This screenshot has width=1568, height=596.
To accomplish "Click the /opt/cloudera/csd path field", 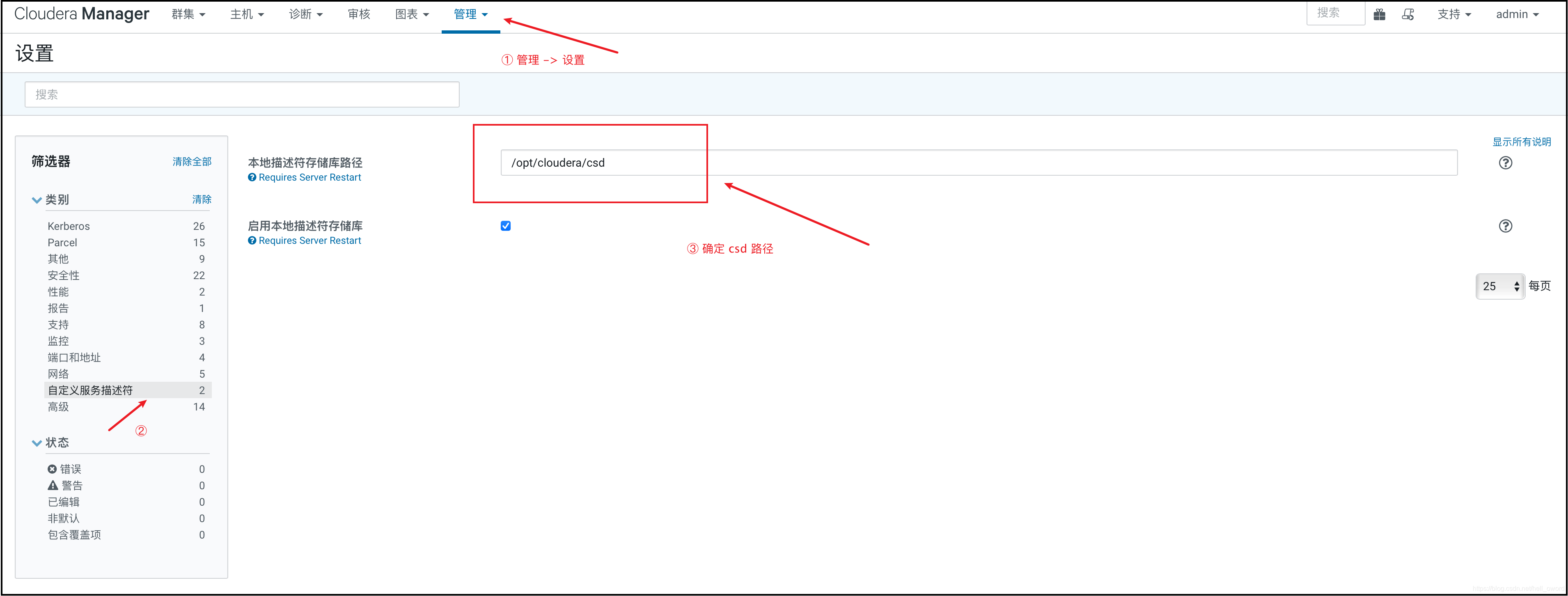I will coord(978,163).
